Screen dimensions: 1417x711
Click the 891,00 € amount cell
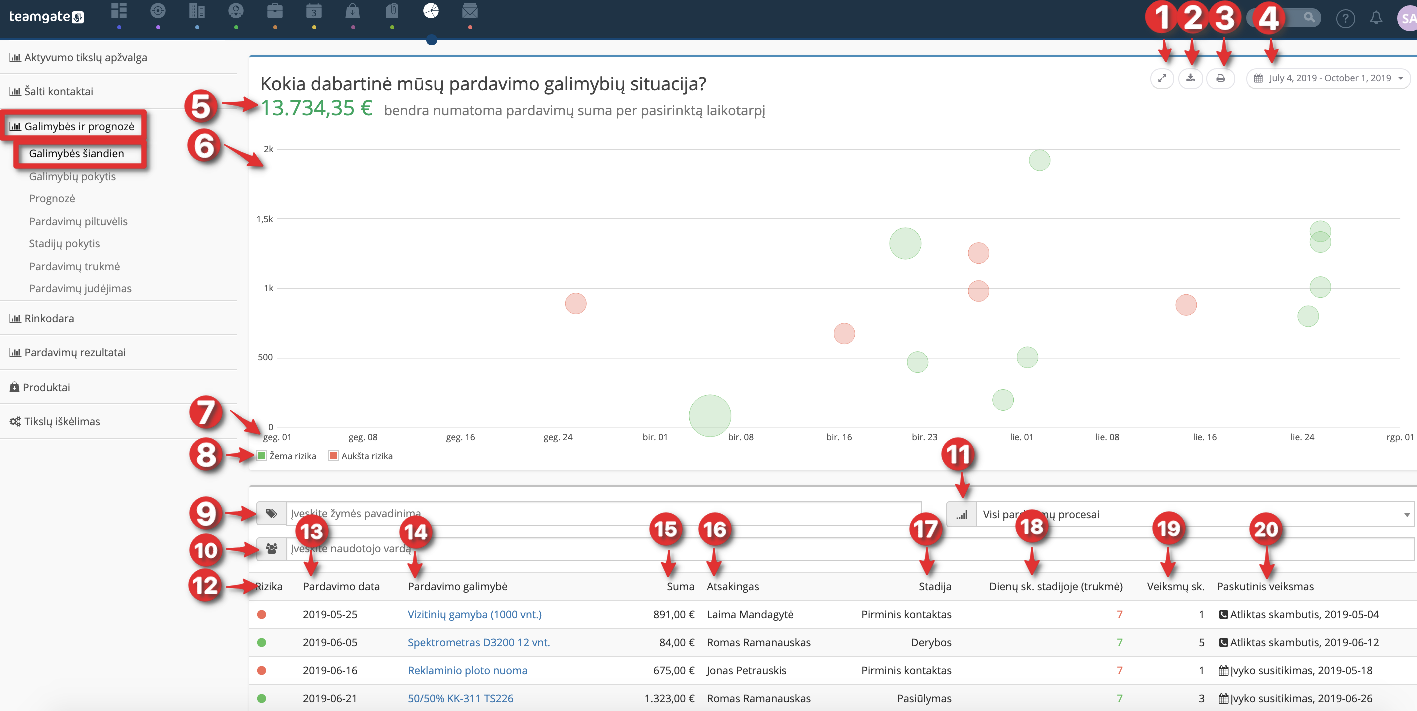click(x=672, y=614)
